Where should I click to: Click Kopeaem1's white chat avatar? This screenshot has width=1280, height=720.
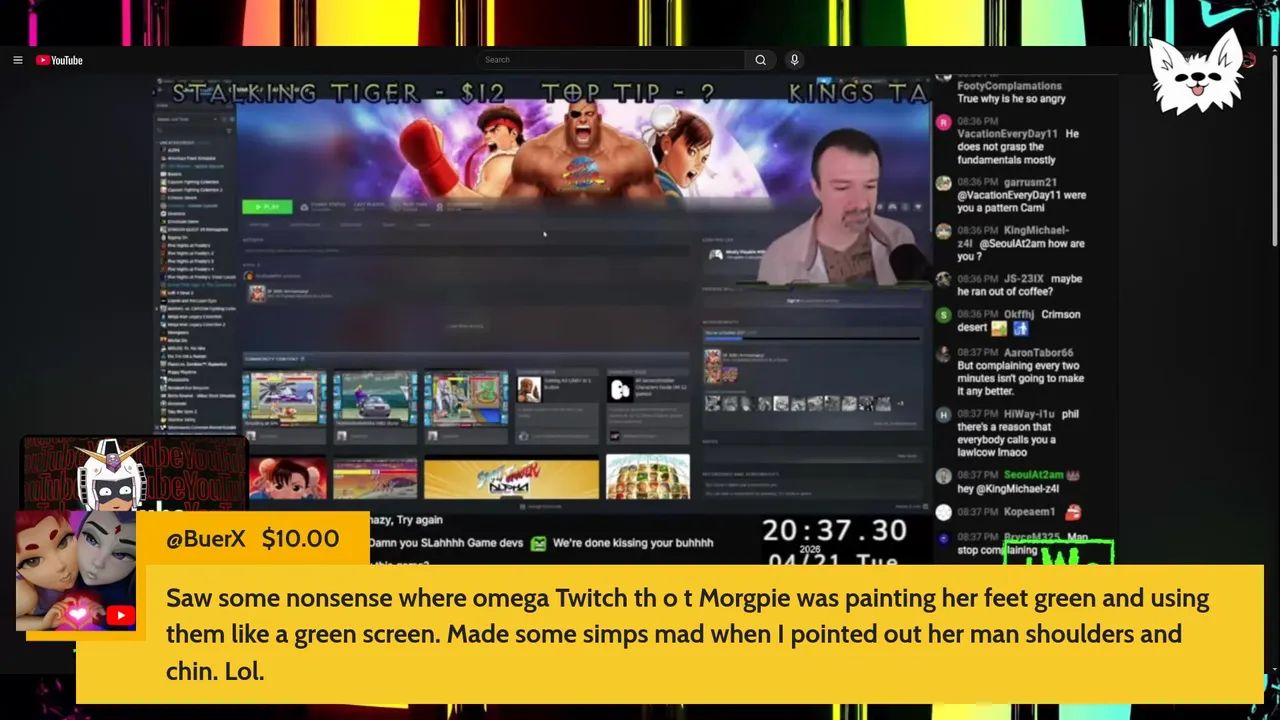click(944, 512)
